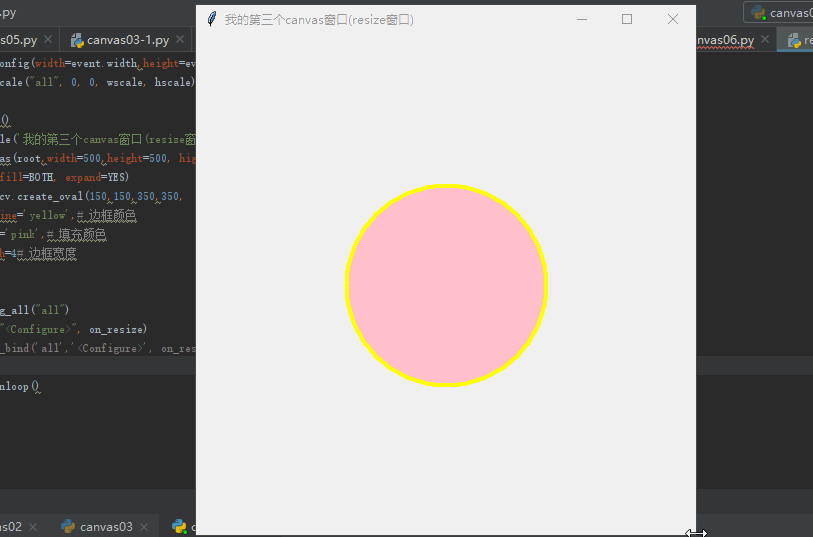
Task: Close the resize canvas window
Action: click(673, 20)
